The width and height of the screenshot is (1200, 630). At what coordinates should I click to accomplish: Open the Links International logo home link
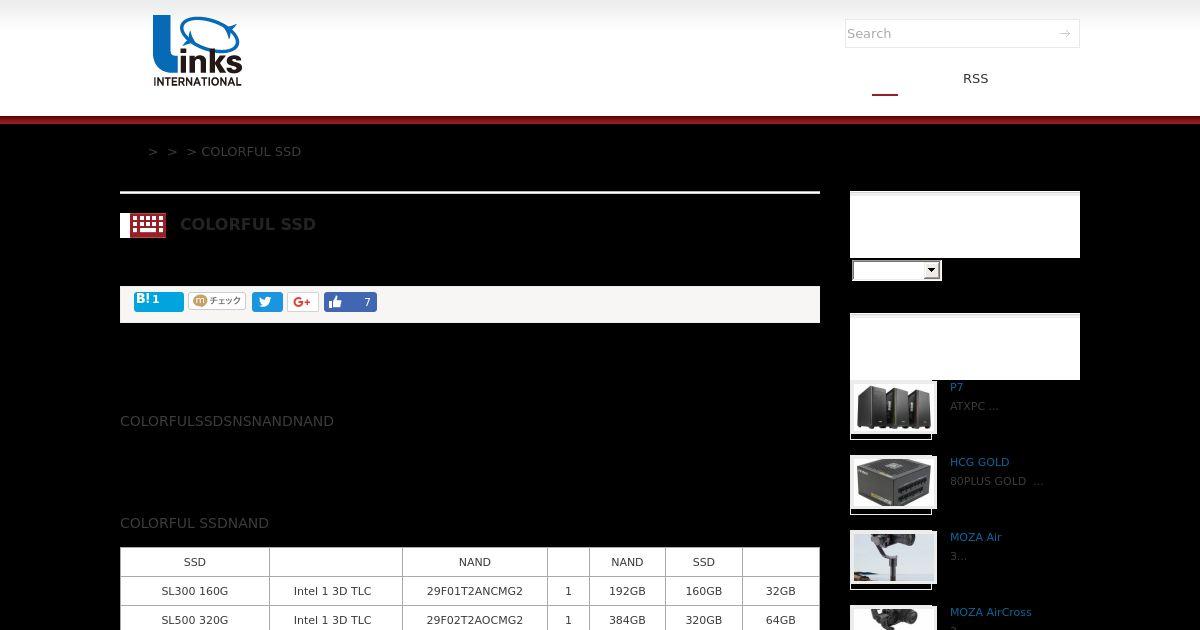tap(197, 51)
